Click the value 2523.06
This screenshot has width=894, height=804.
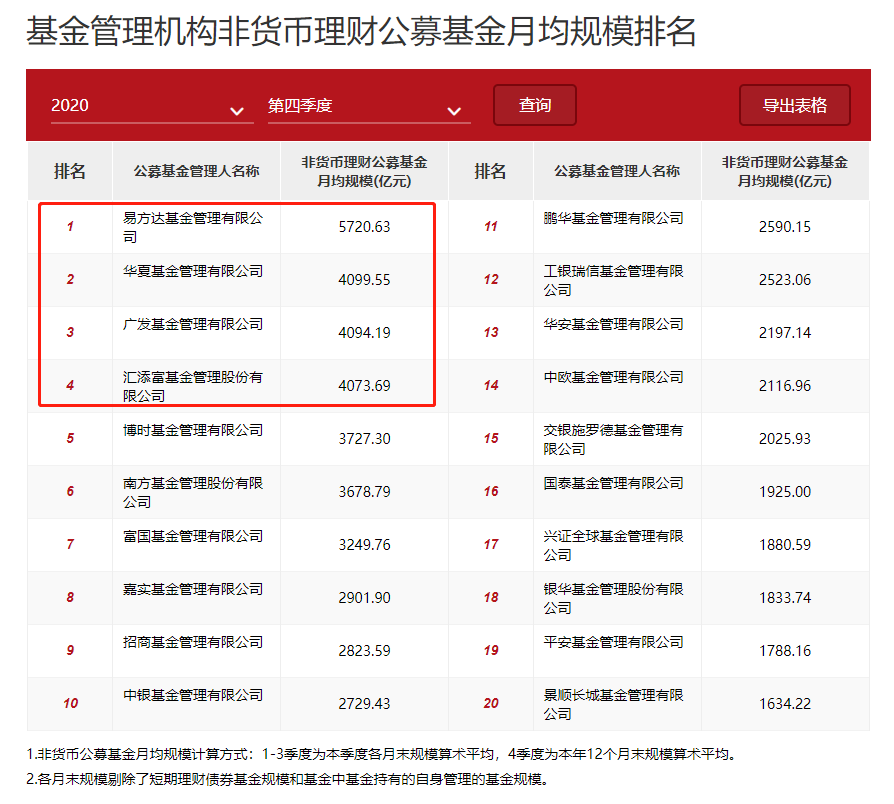click(785, 280)
